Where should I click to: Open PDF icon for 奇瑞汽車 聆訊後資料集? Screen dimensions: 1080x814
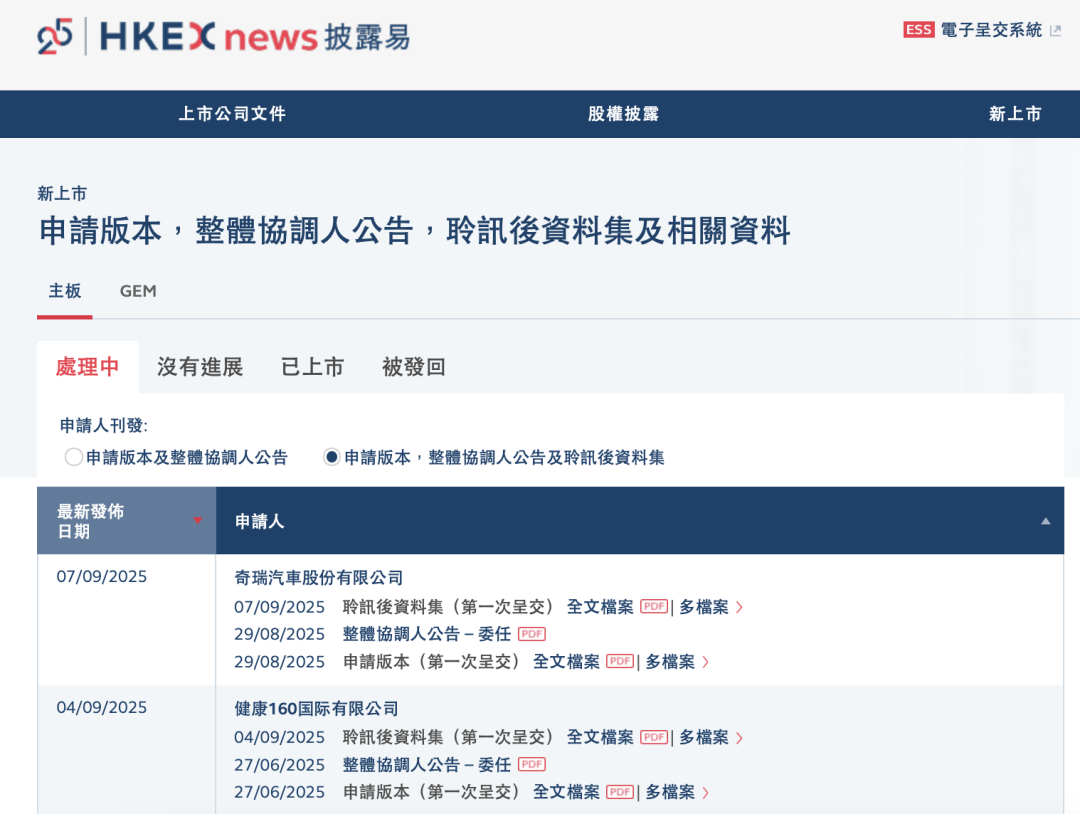tap(654, 606)
